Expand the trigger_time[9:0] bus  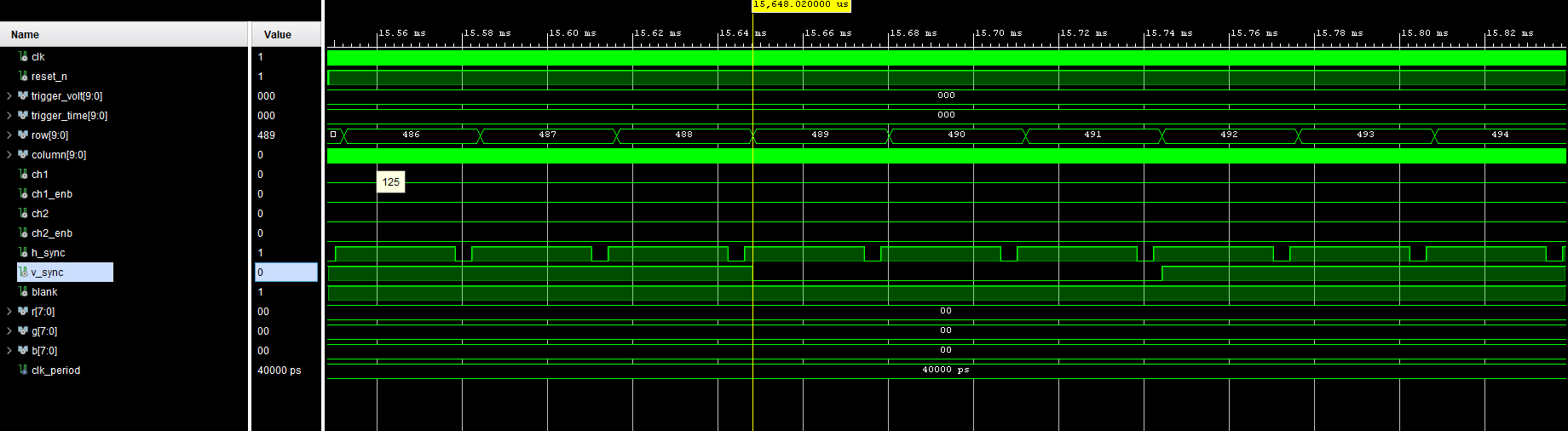pos(9,115)
